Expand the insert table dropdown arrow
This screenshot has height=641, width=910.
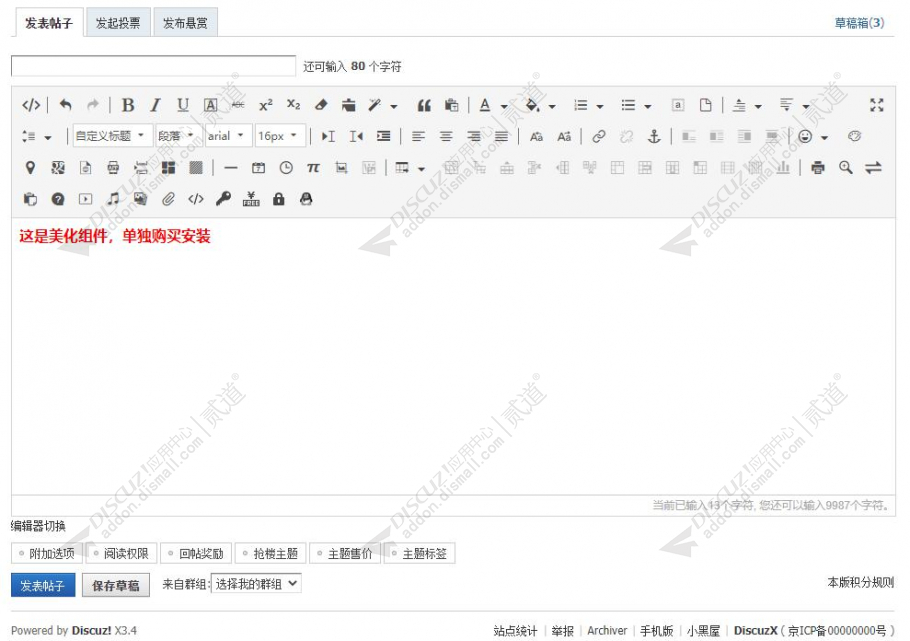coord(421,169)
